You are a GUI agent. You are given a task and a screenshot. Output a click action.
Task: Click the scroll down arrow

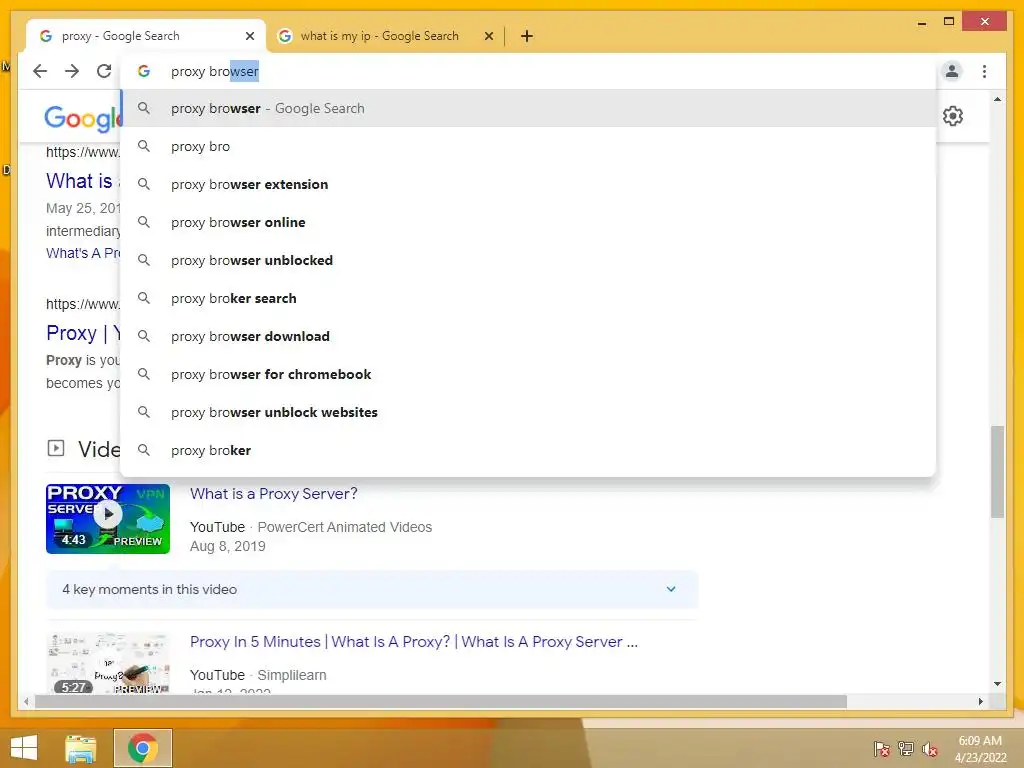997,684
